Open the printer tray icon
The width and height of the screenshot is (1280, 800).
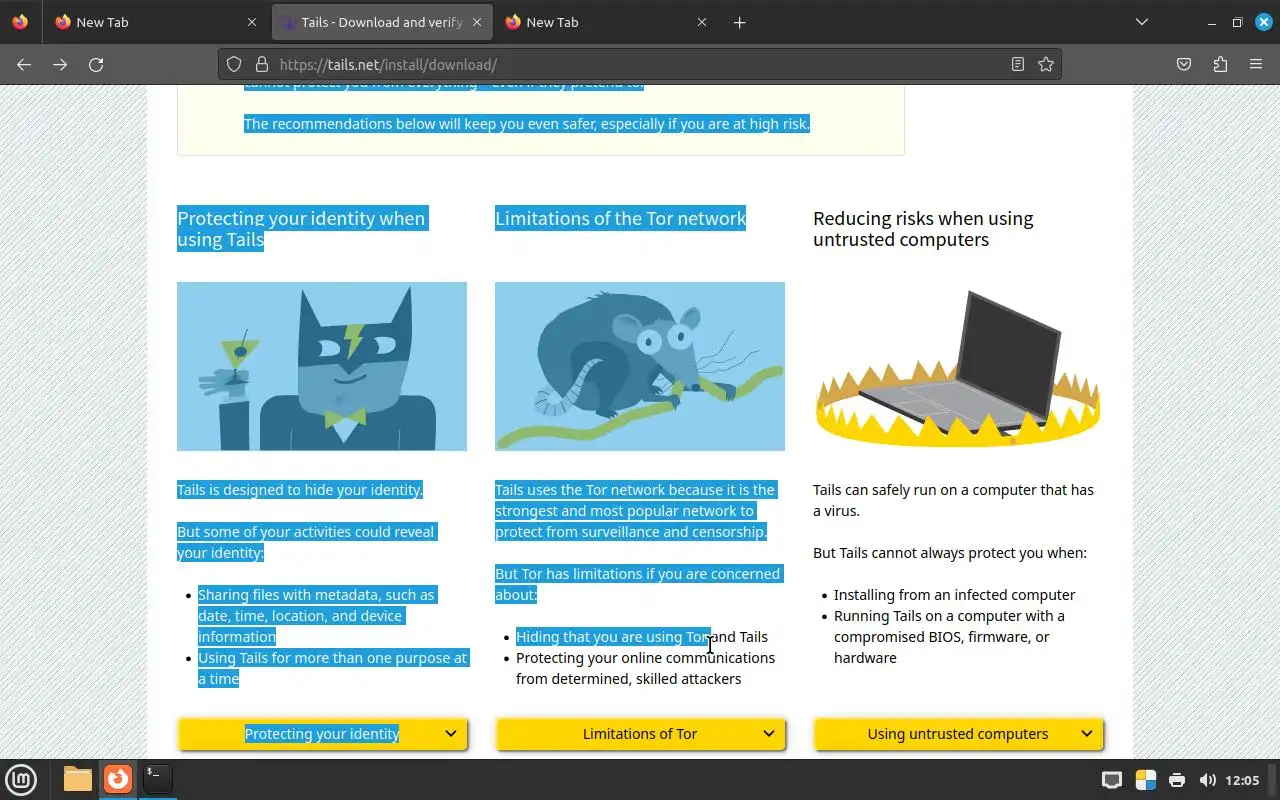1177,780
